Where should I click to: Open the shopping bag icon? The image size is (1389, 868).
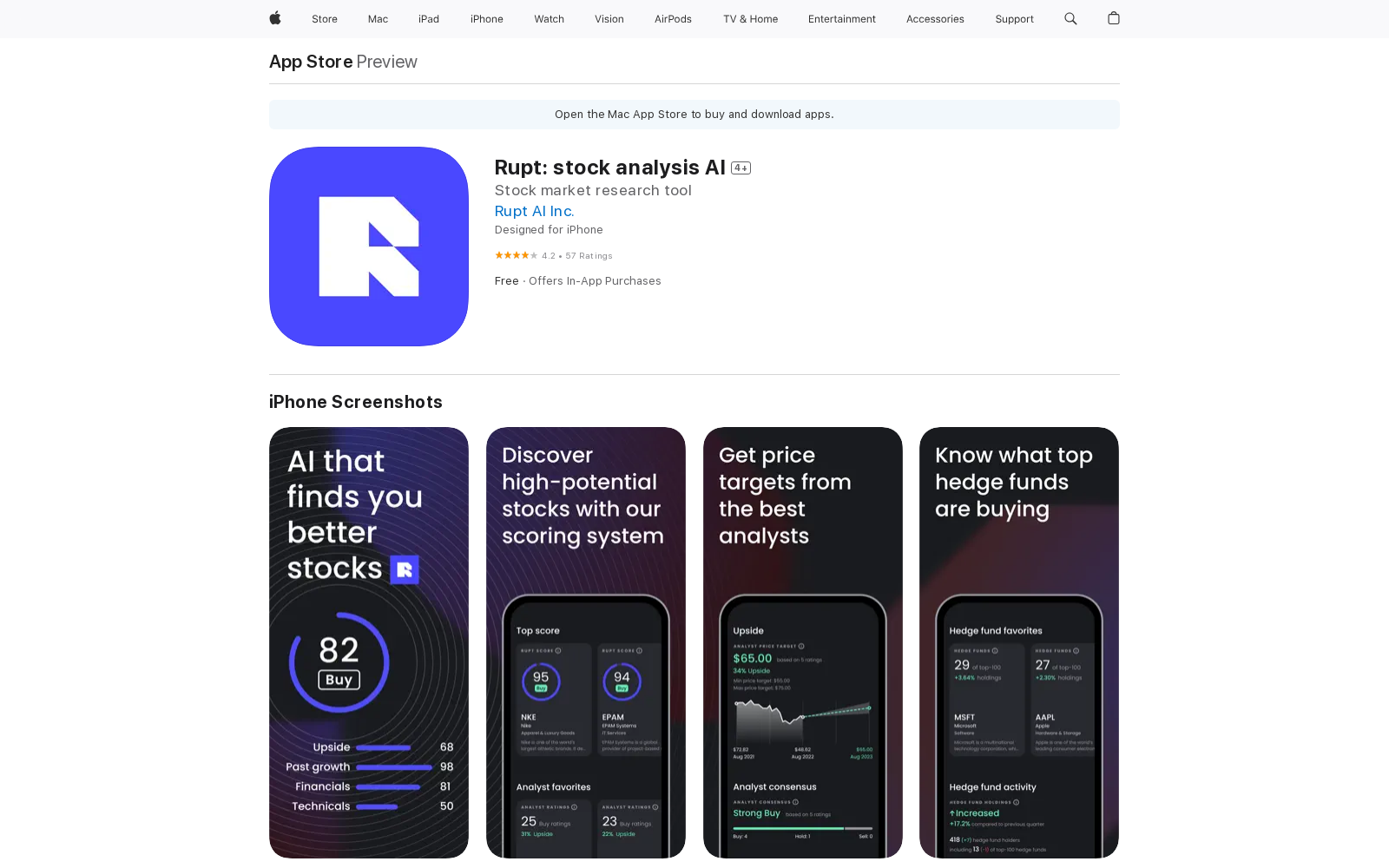[x=1114, y=18]
